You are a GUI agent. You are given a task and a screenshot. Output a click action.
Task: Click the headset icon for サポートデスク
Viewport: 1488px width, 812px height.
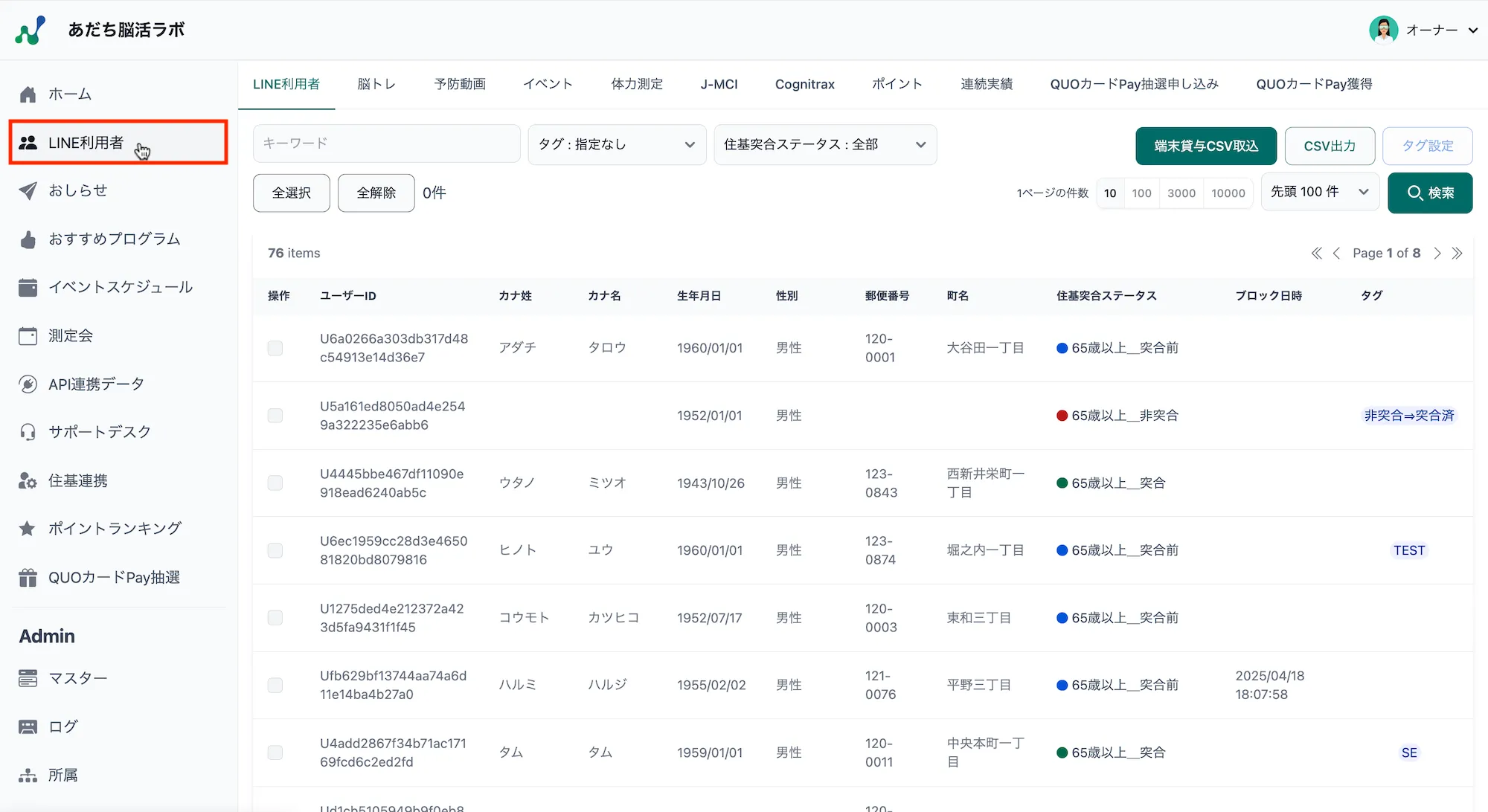coord(28,432)
